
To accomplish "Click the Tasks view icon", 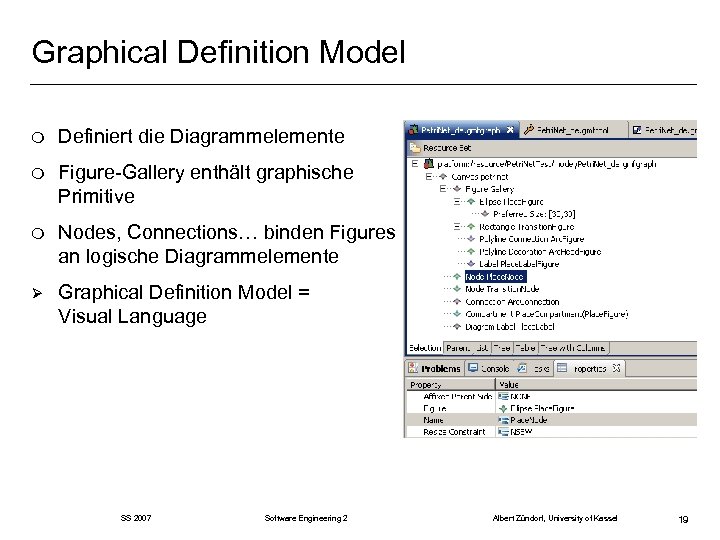I will click(x=522, y=368).
